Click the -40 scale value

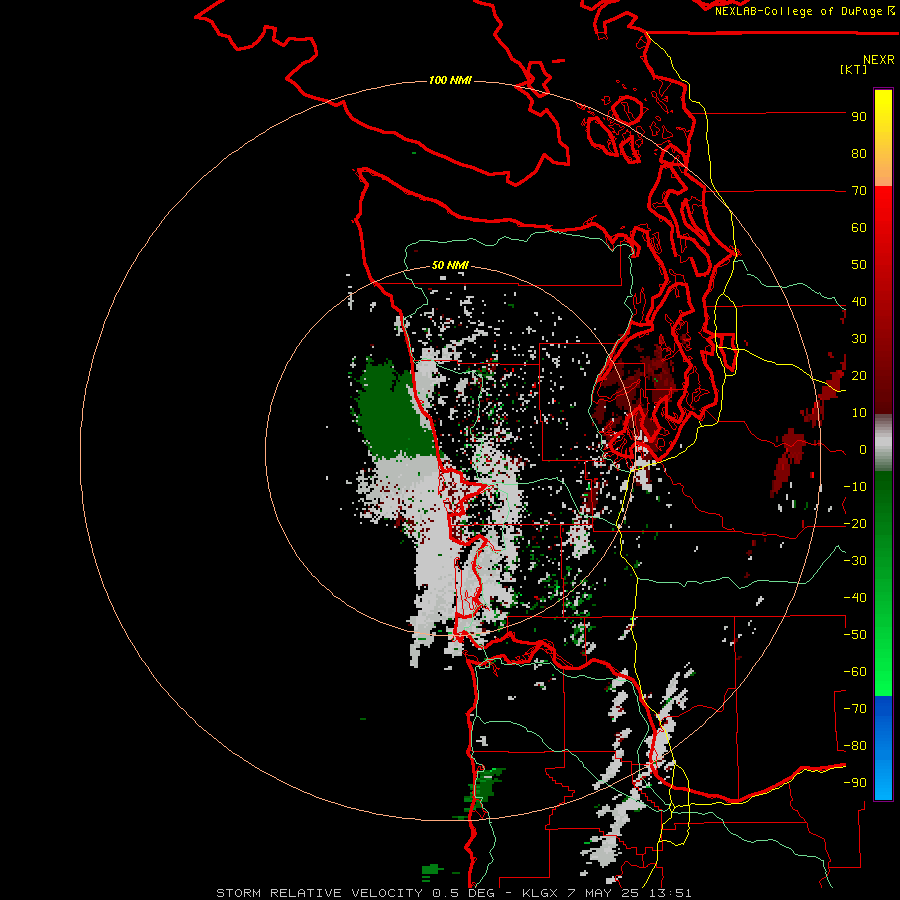tap(855, 598)
